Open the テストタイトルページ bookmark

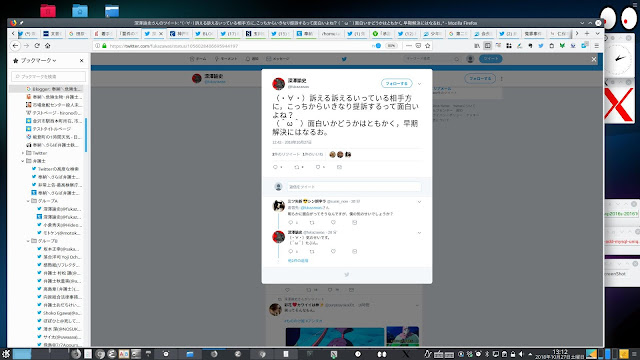click(x=52, y=129)
